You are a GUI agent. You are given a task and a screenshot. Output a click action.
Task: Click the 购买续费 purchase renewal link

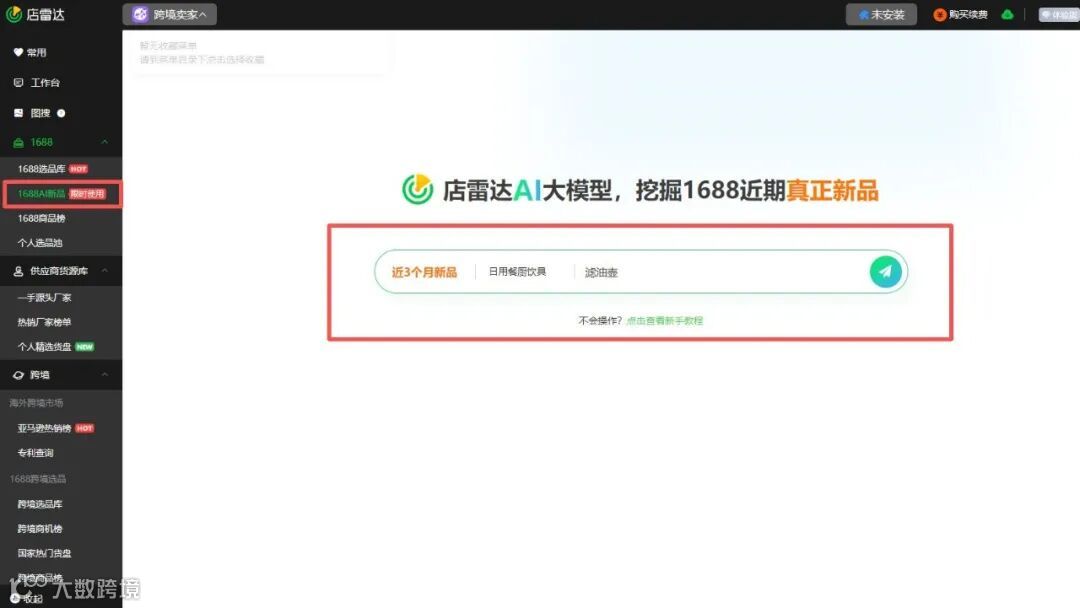click(x=960, y=14)
